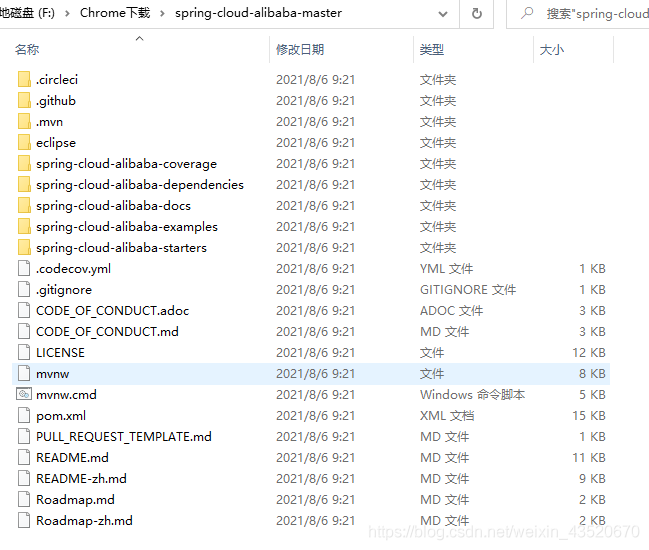Screen dimensions: 649x550
Task: Click spring-cloud-alibaba-master breadcrumb segment
Action: [258, 13]
